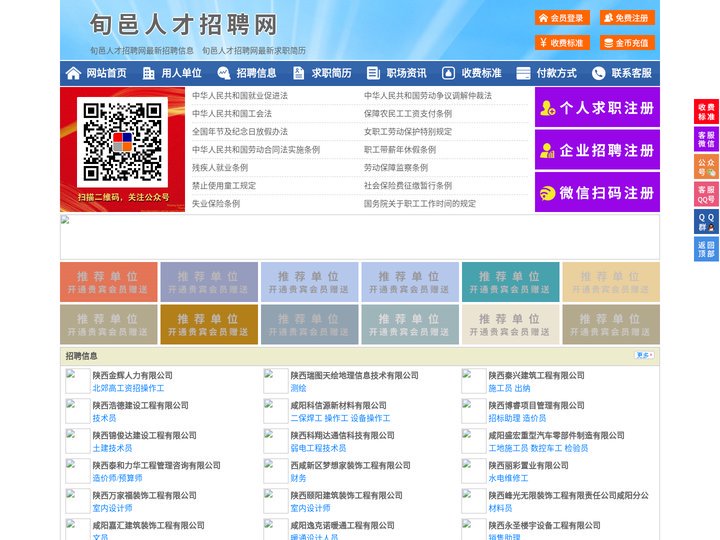This screenshot has height=540, width=720.
Task: Open 西咸新区梦想家装饰工程有限公司 link
Action: click(x=350, y=465)
